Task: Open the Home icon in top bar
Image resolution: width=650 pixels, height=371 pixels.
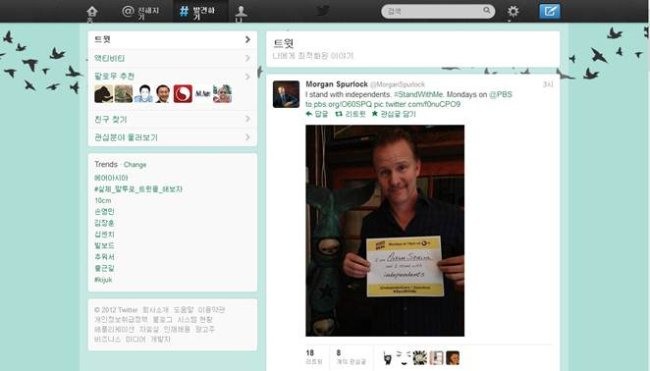Action: pyautogui.click(x=92, y=12)
